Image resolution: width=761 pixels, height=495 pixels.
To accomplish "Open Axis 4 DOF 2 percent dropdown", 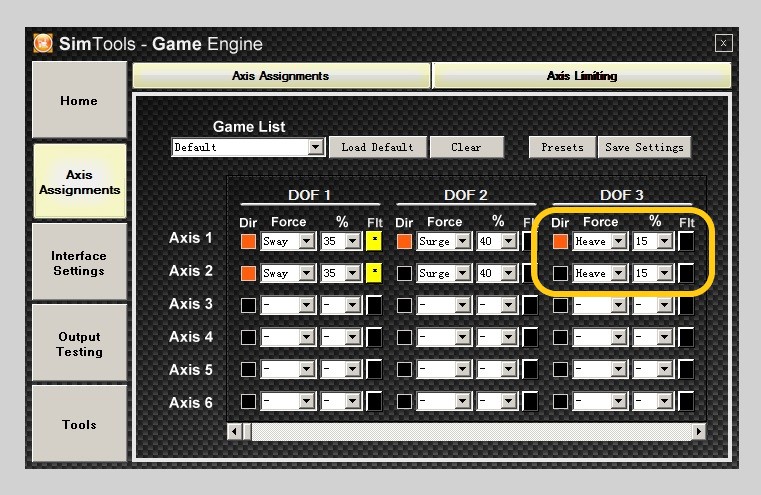I will click(x=496, y=337).
